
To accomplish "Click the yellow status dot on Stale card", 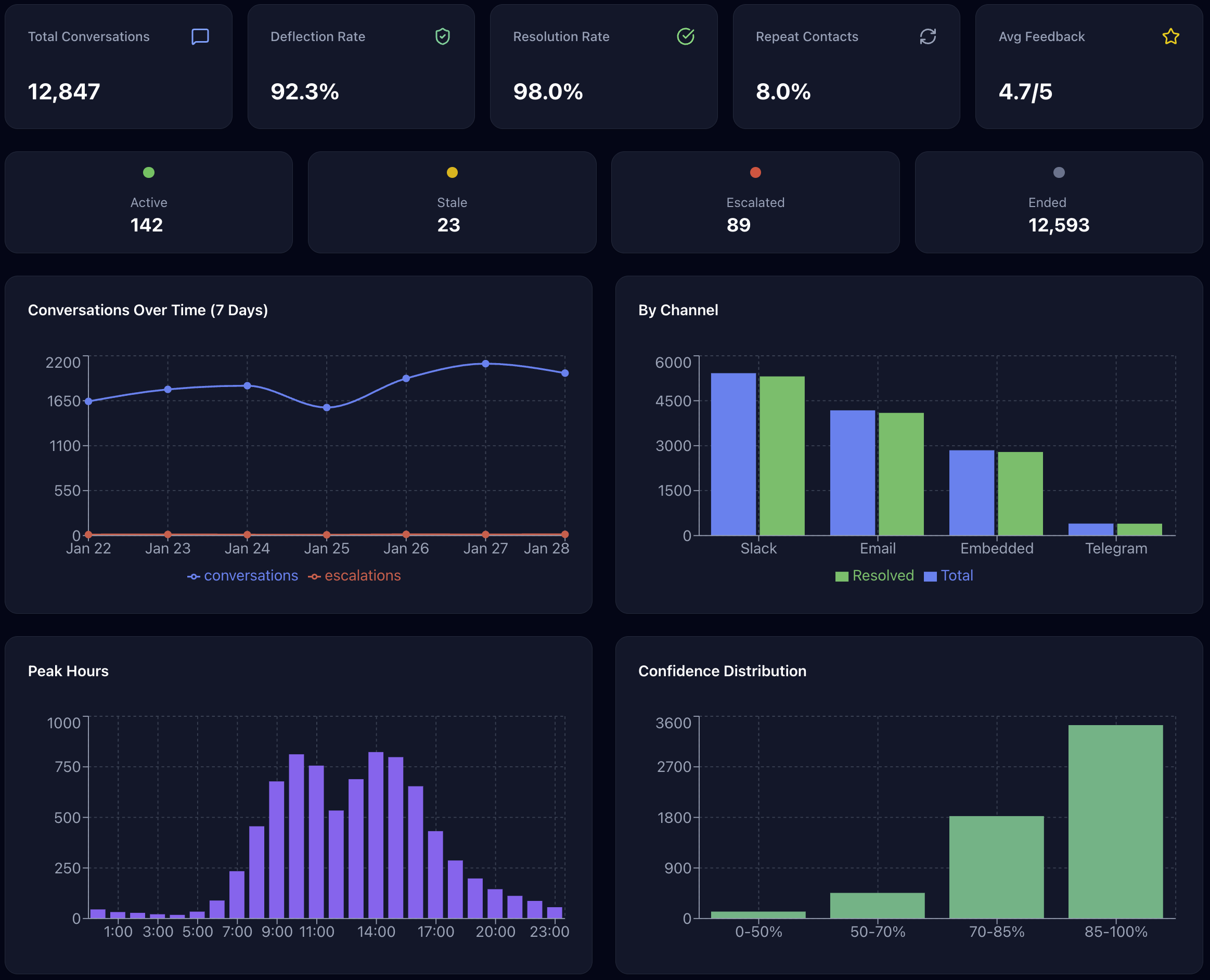I will [452, 173].
